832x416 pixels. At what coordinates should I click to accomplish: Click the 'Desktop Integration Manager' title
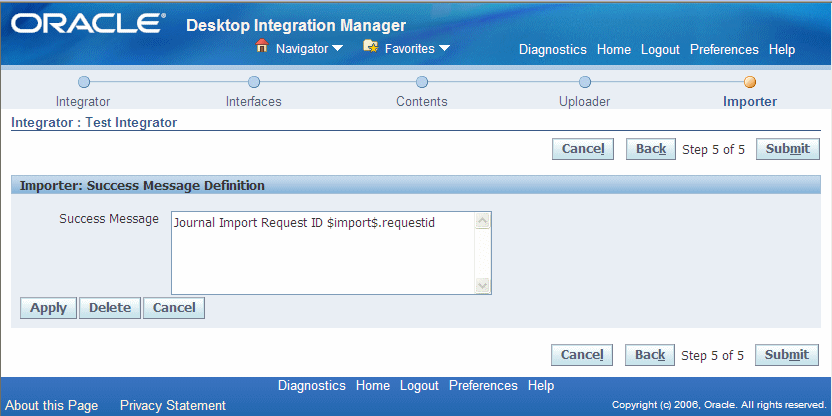coord(296,25)
